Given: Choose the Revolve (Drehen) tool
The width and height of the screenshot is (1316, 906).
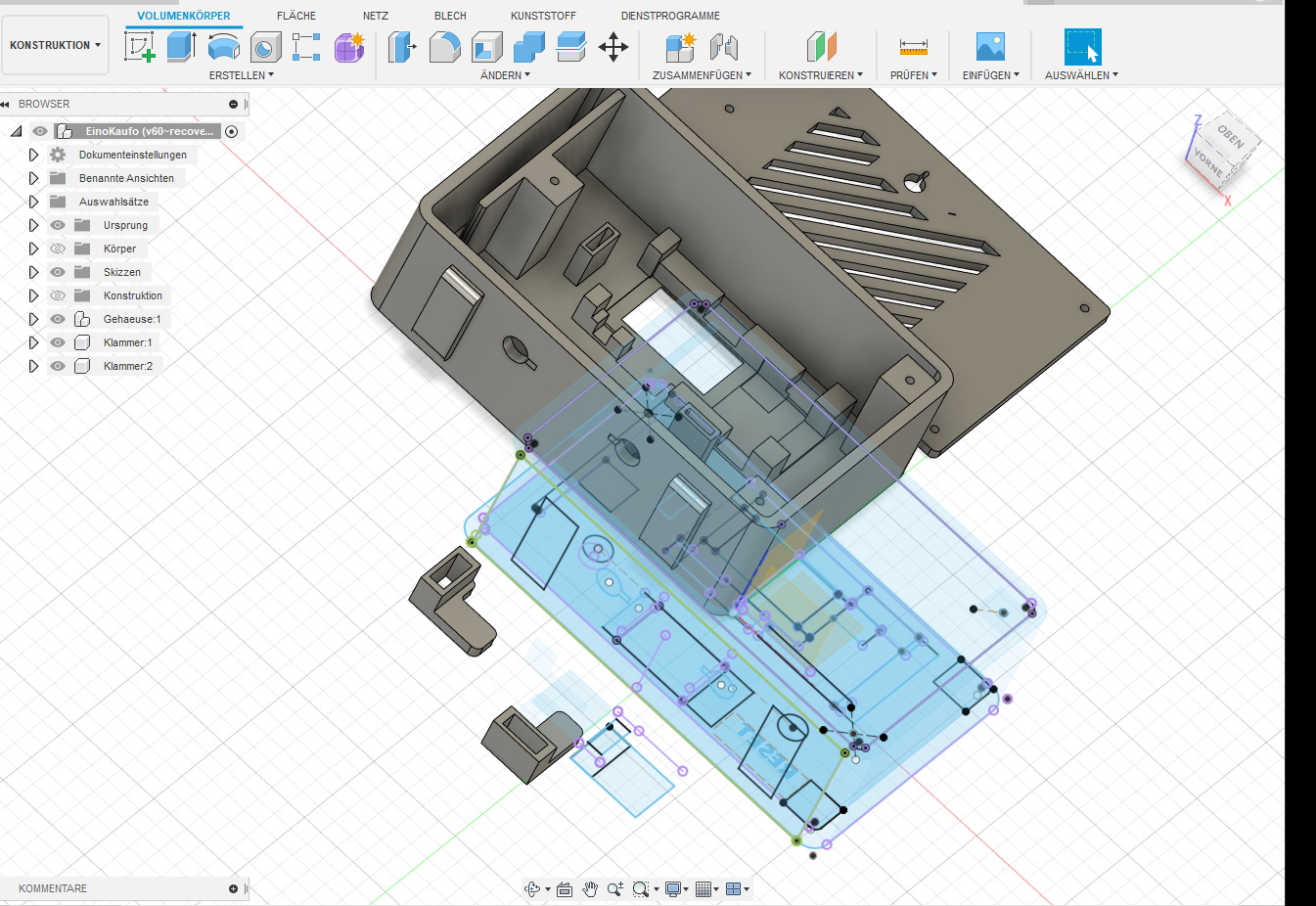Looking at the screenshot, I should [224, 46].
